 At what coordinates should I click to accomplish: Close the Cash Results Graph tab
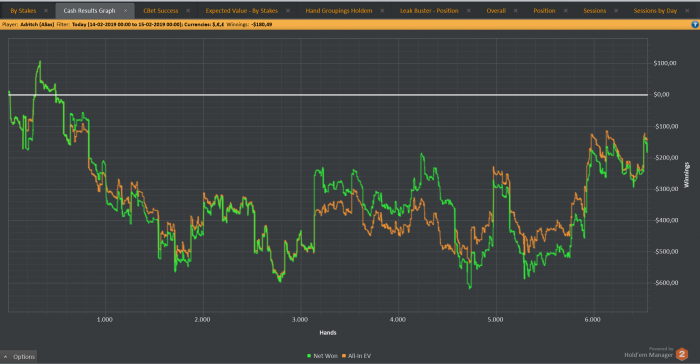pyautogui.click(x=125, y=11)
